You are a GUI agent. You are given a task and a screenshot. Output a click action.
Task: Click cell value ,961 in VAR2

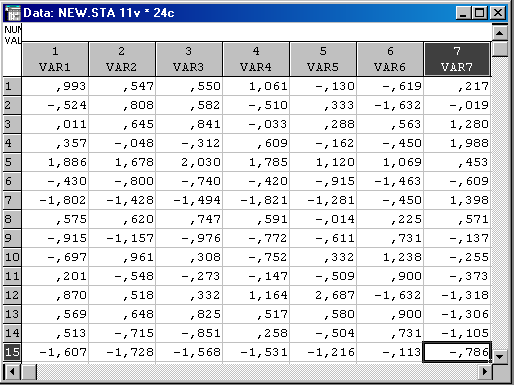tap(122, 257)
